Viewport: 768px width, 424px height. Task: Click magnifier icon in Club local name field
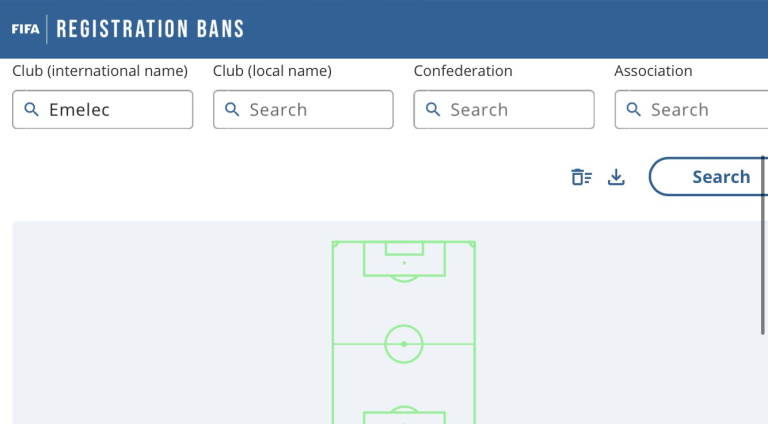232,109
